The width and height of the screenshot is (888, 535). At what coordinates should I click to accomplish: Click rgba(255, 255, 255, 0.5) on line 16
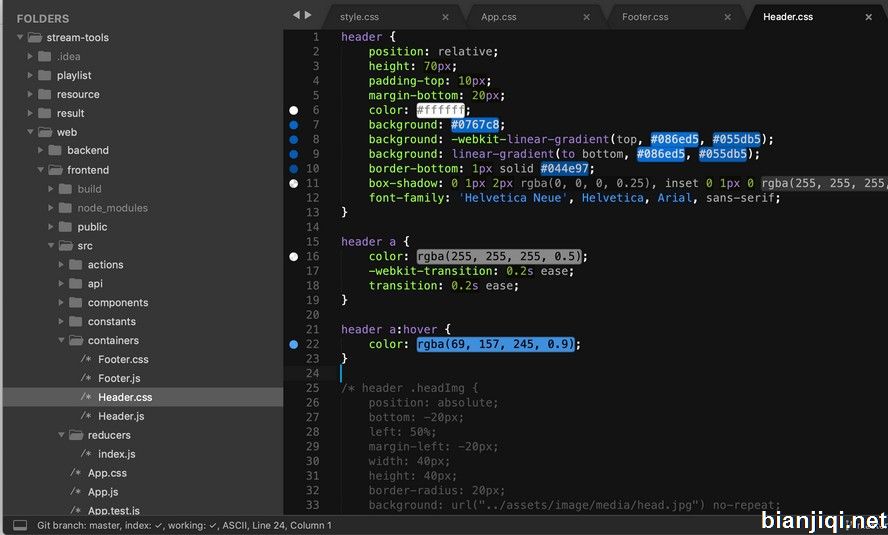click(x=500, y=256)
